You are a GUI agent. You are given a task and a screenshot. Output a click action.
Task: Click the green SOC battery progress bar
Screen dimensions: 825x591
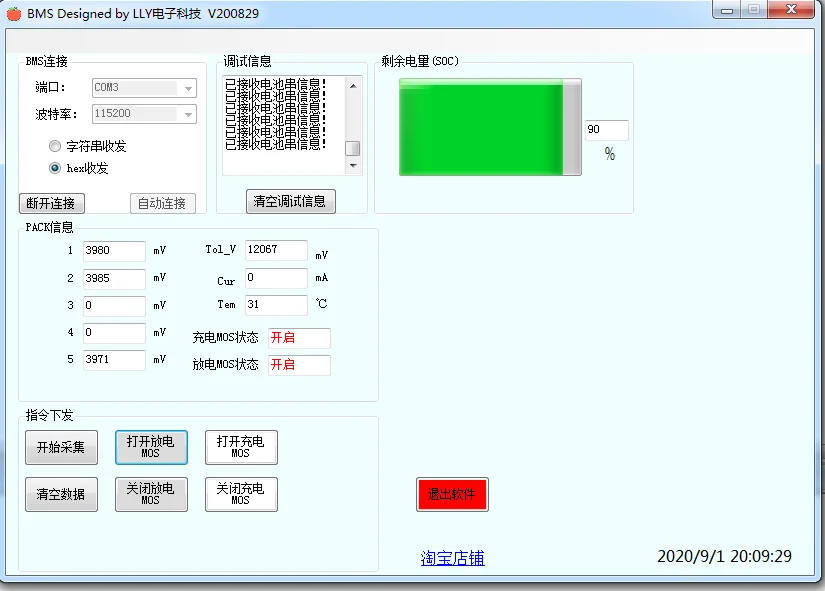click(490, 127)
